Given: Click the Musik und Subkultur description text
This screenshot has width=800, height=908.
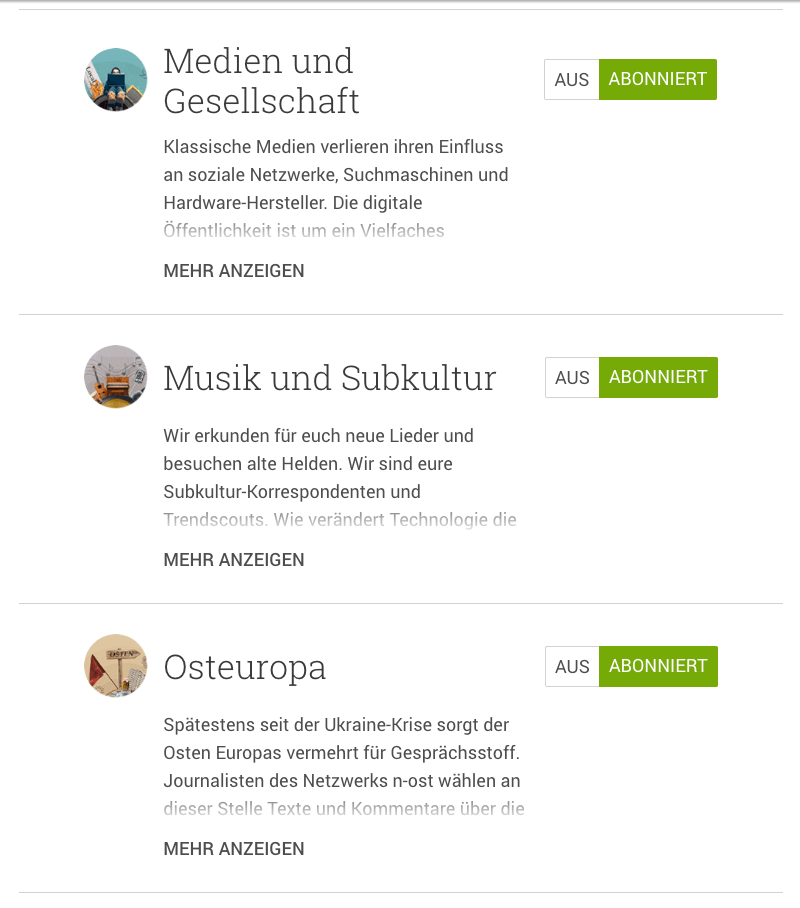Looking at the screenshot, I should (x=339, y=478).
